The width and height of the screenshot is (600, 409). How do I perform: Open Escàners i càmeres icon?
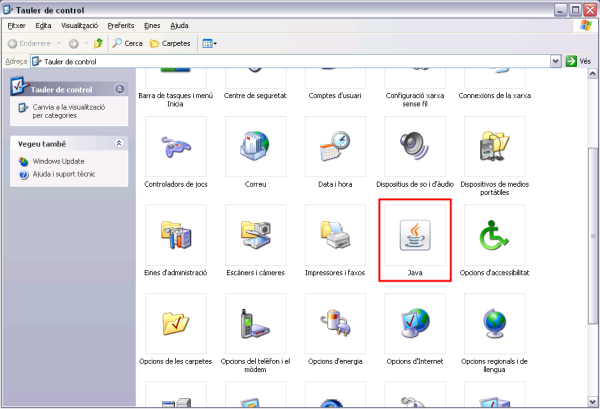[255, 236]
